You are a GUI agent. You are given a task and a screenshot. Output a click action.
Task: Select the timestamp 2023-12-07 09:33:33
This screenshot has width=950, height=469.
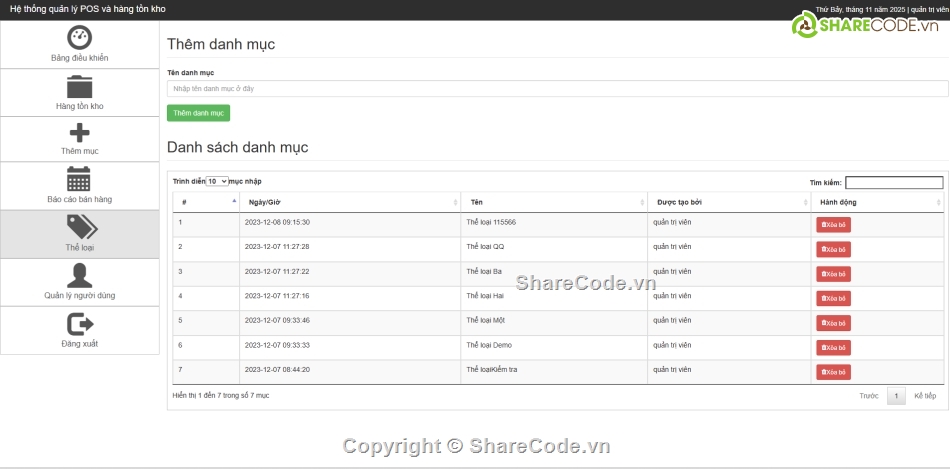point(277,345)
